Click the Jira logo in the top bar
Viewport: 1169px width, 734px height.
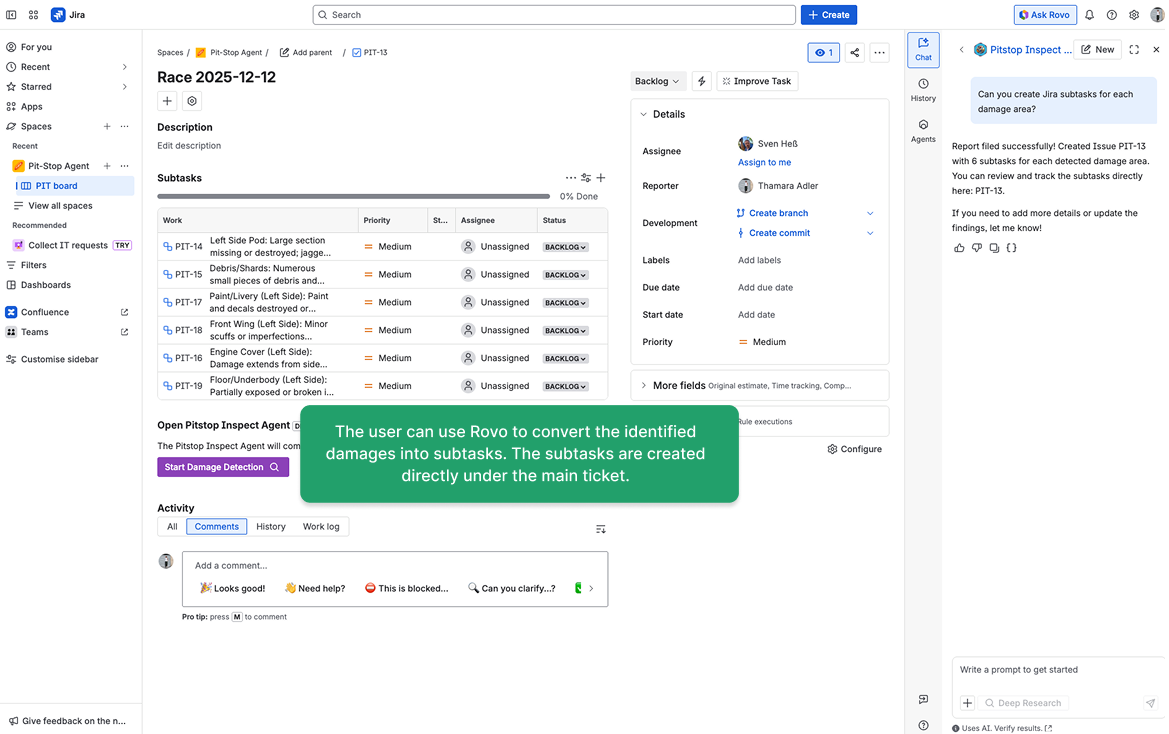tap(68, 15)
